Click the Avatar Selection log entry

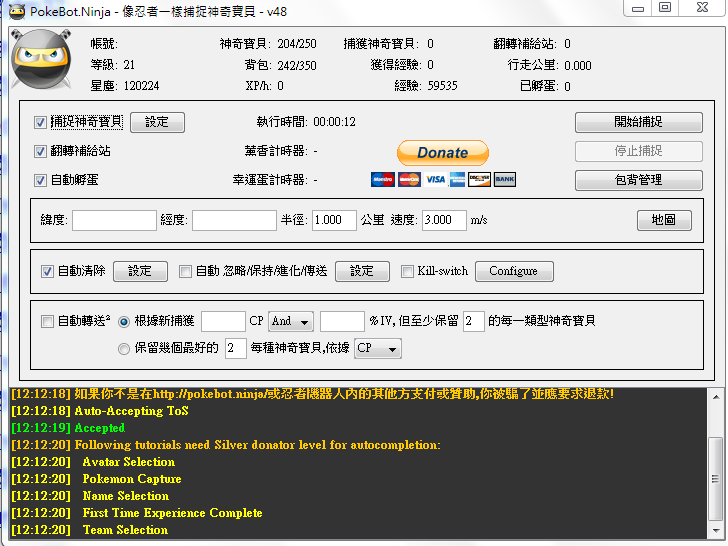(93, 462)
